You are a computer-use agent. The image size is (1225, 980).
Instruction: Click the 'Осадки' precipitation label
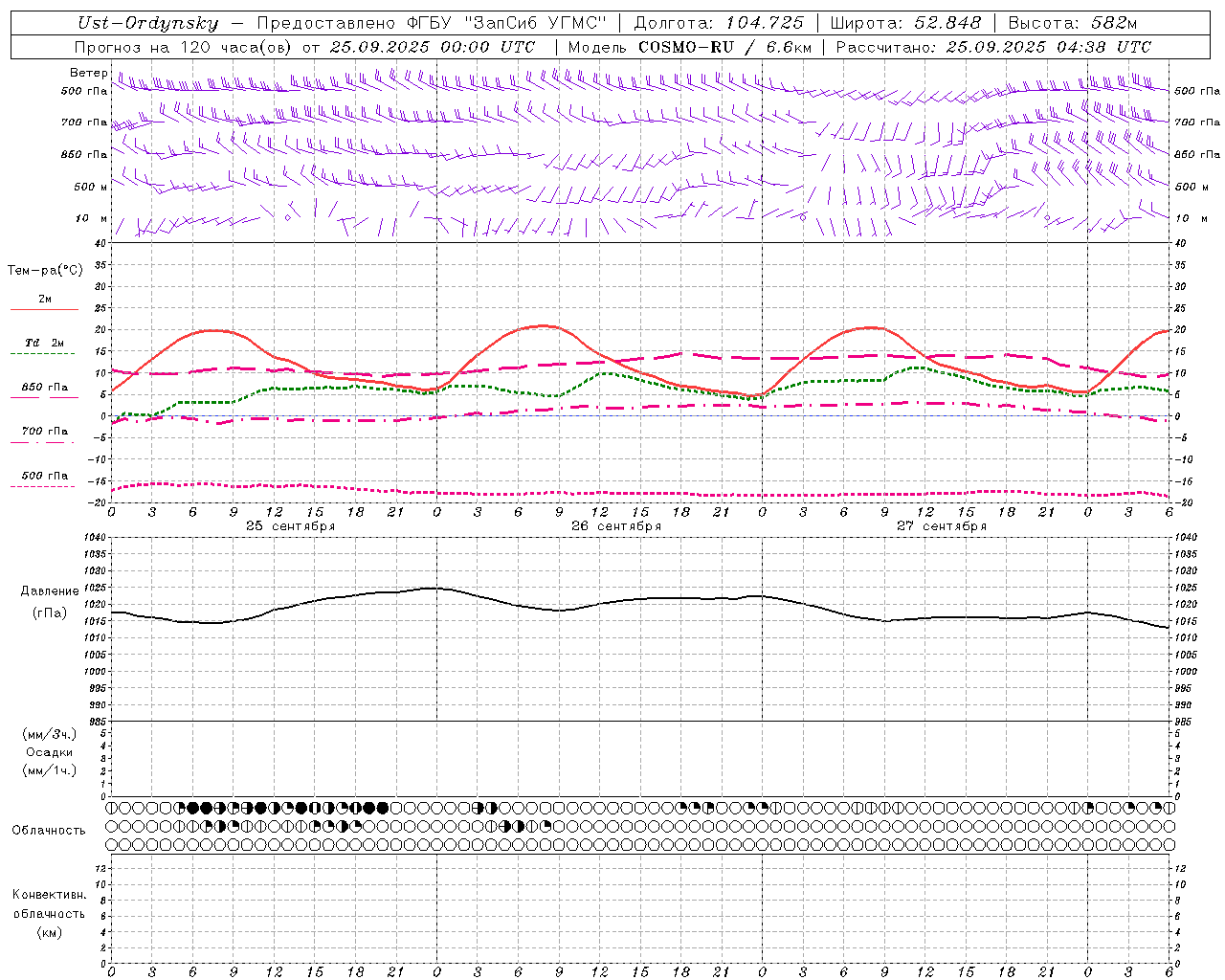coord(50,752)
